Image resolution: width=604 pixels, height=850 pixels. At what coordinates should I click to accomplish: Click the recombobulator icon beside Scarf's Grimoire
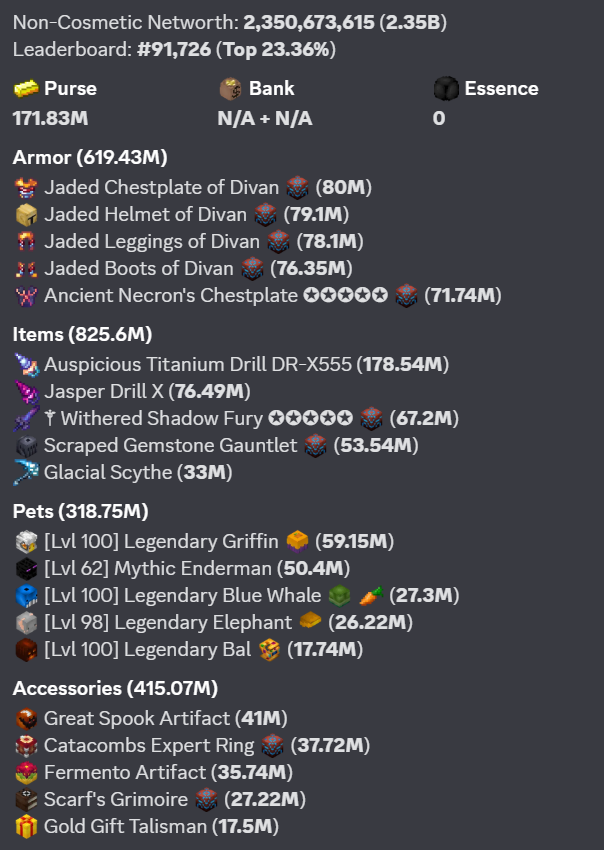tap(206, 800)
